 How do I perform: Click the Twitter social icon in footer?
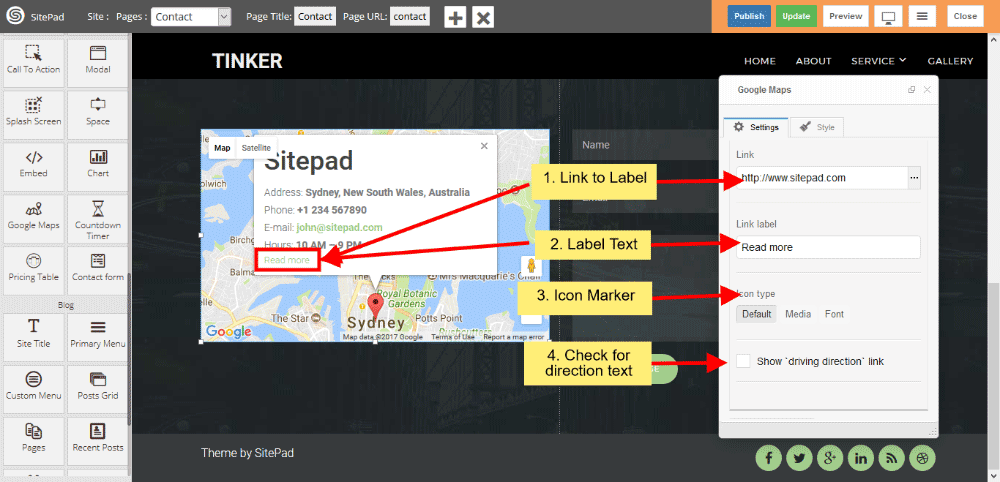click(x=798, y=458)
